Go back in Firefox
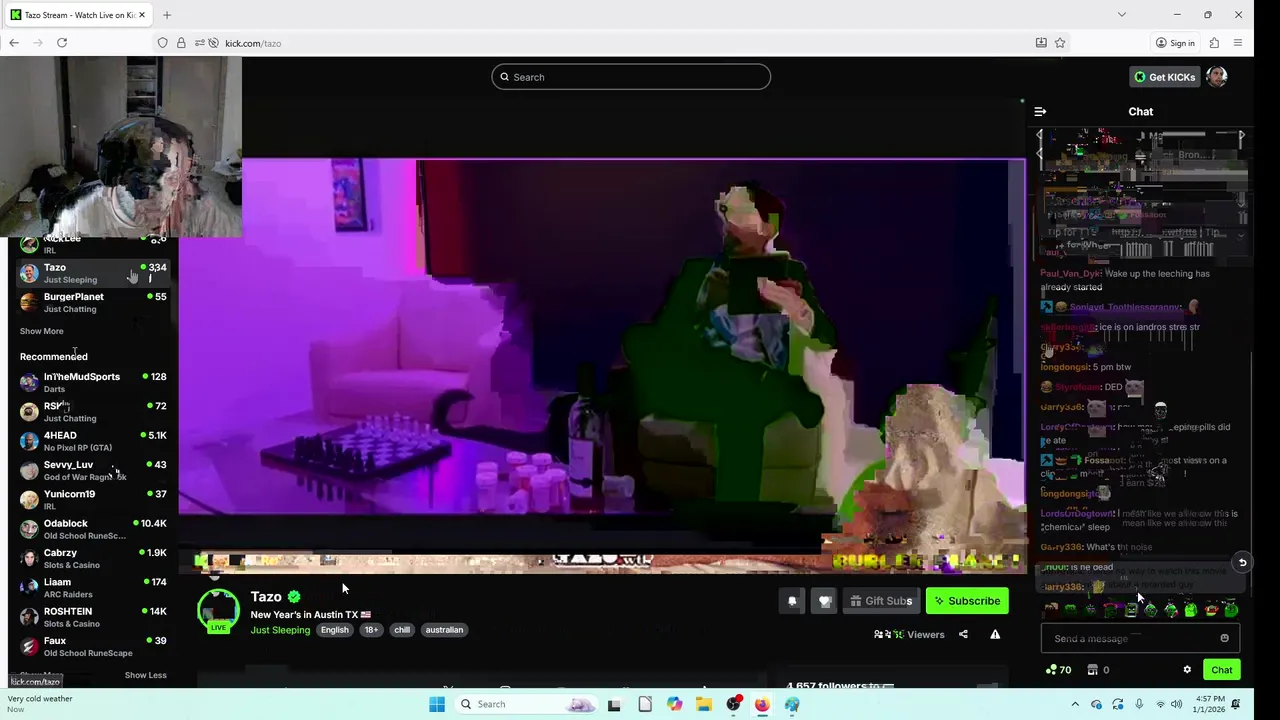 tap(14, 43)
